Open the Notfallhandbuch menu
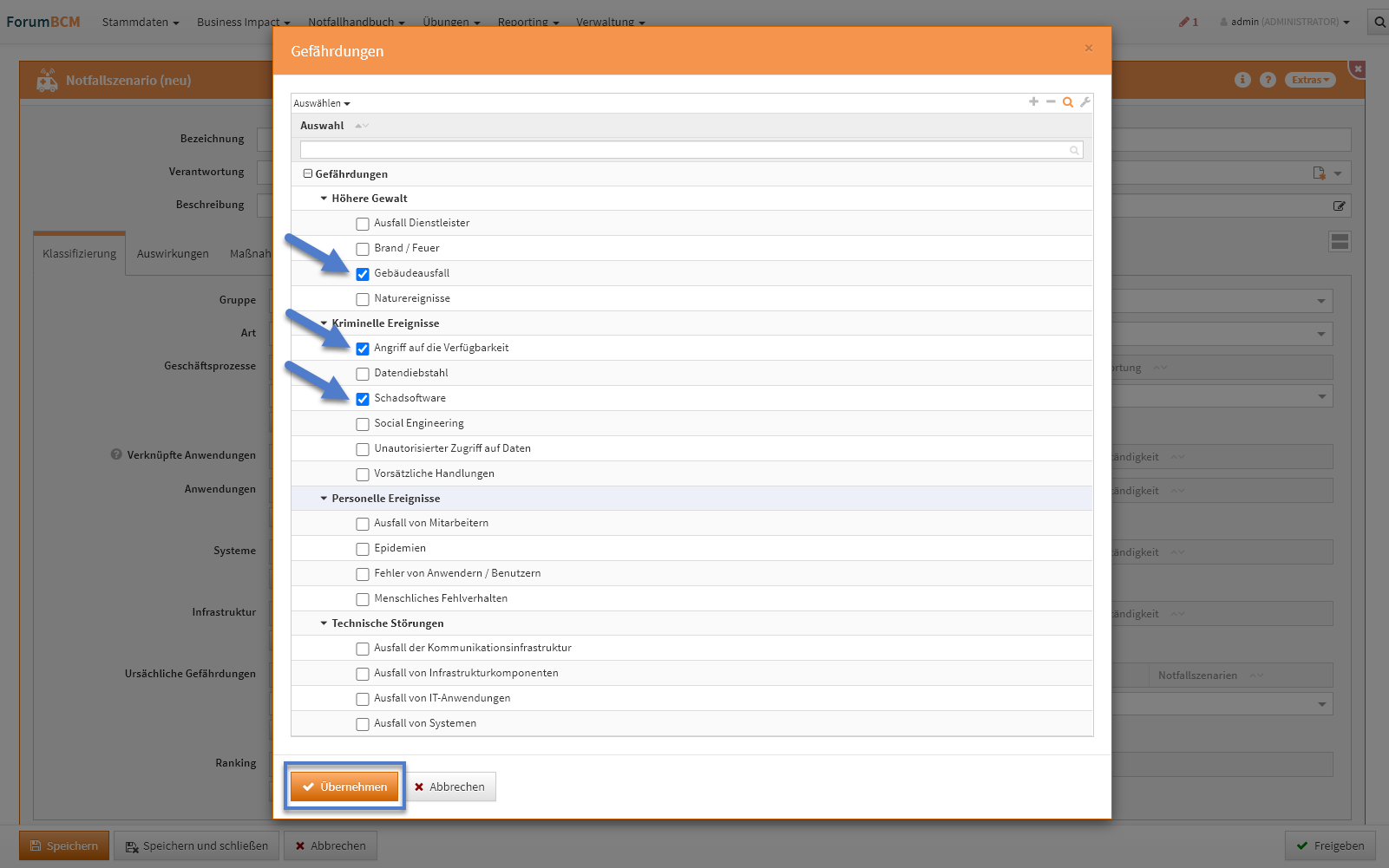Image resolution: width=1389 pixels, height=868 pixels. (357, 22)
